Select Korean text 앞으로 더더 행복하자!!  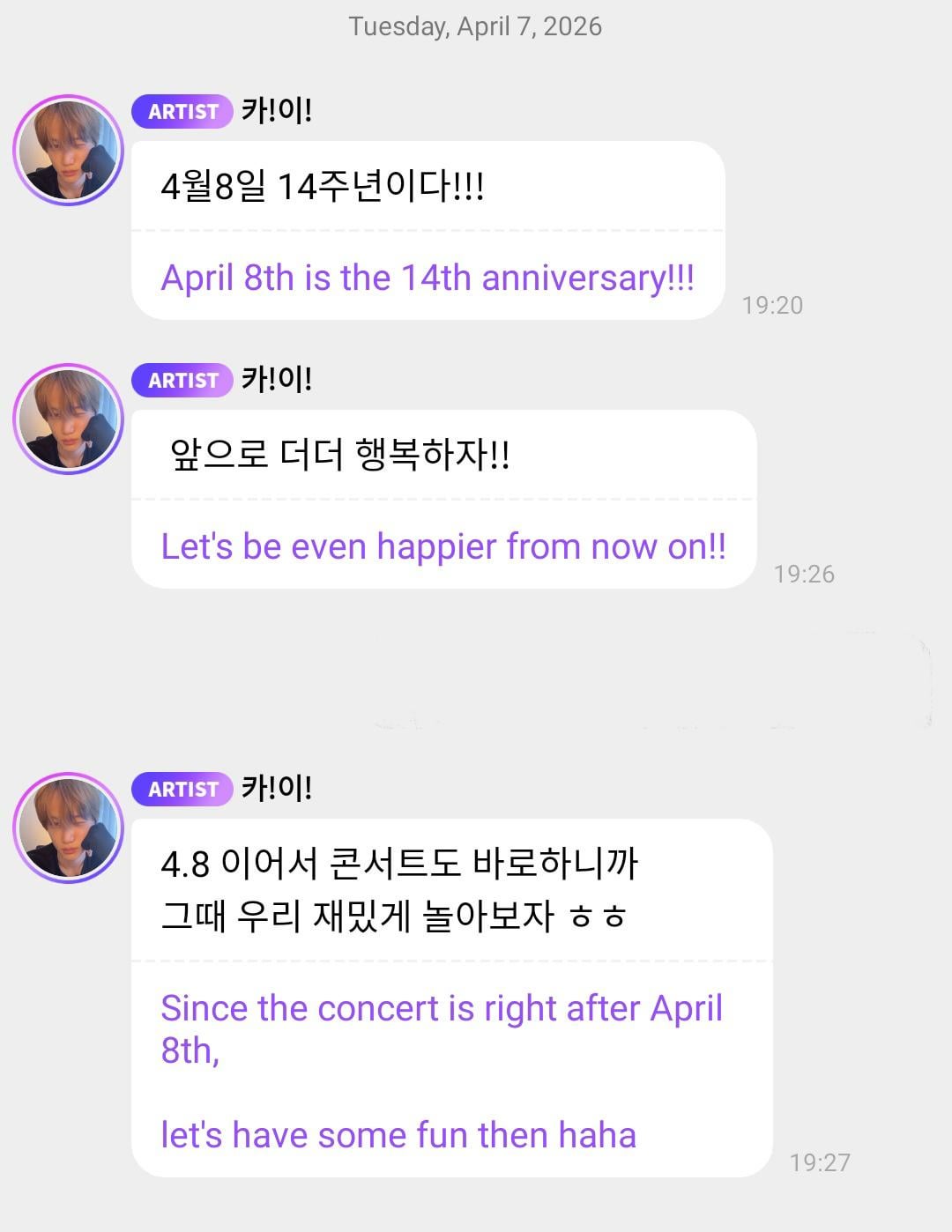click(340, 456)
